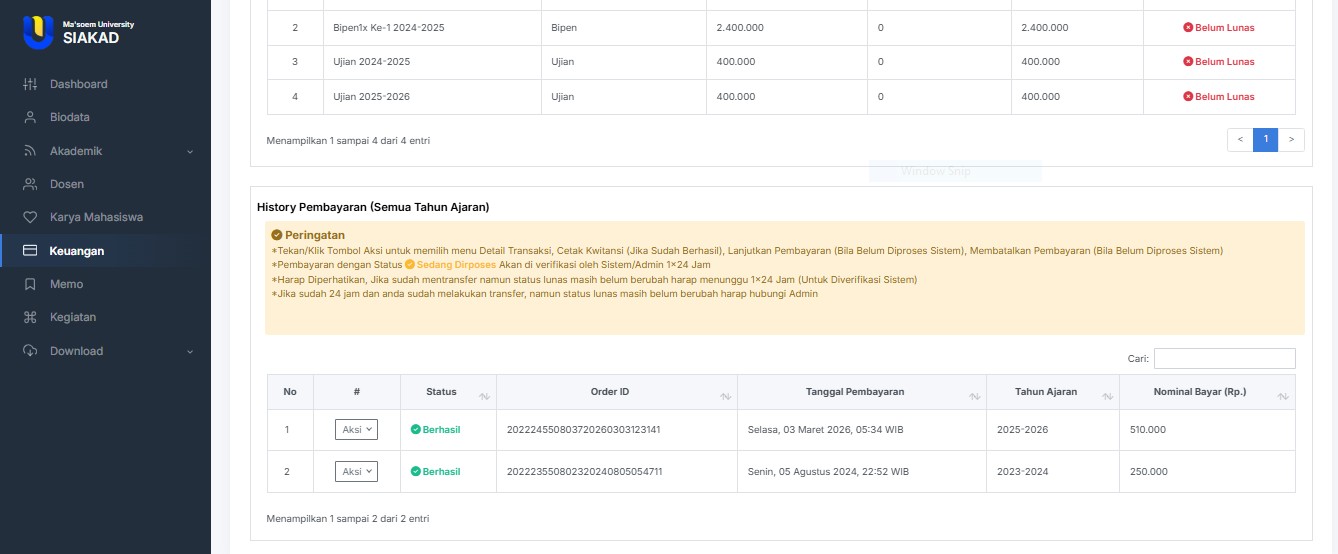Go to next page of bills table
The image size is (1338, 554).
(x=1291, y=140)
